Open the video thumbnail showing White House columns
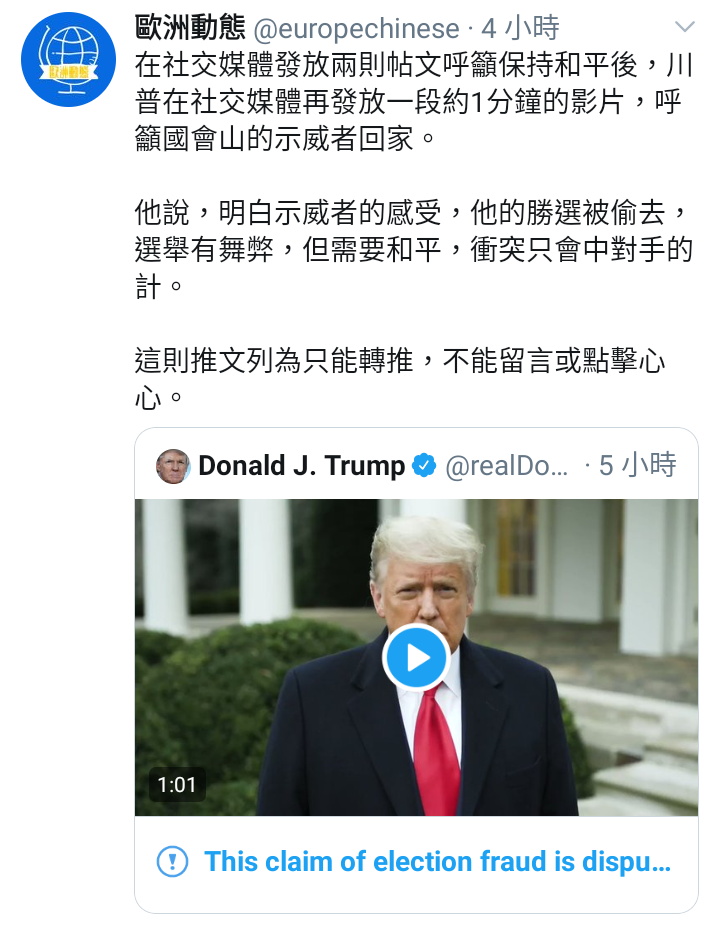Image resolution: width=720 pixels, height=925 pixels. (x=416, y=657)
